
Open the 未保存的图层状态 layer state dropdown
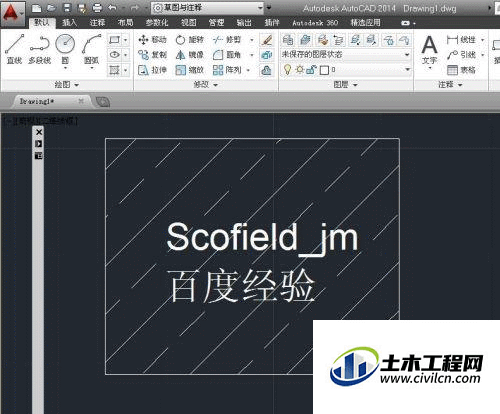pyautogui.click(x=346, y=55)
